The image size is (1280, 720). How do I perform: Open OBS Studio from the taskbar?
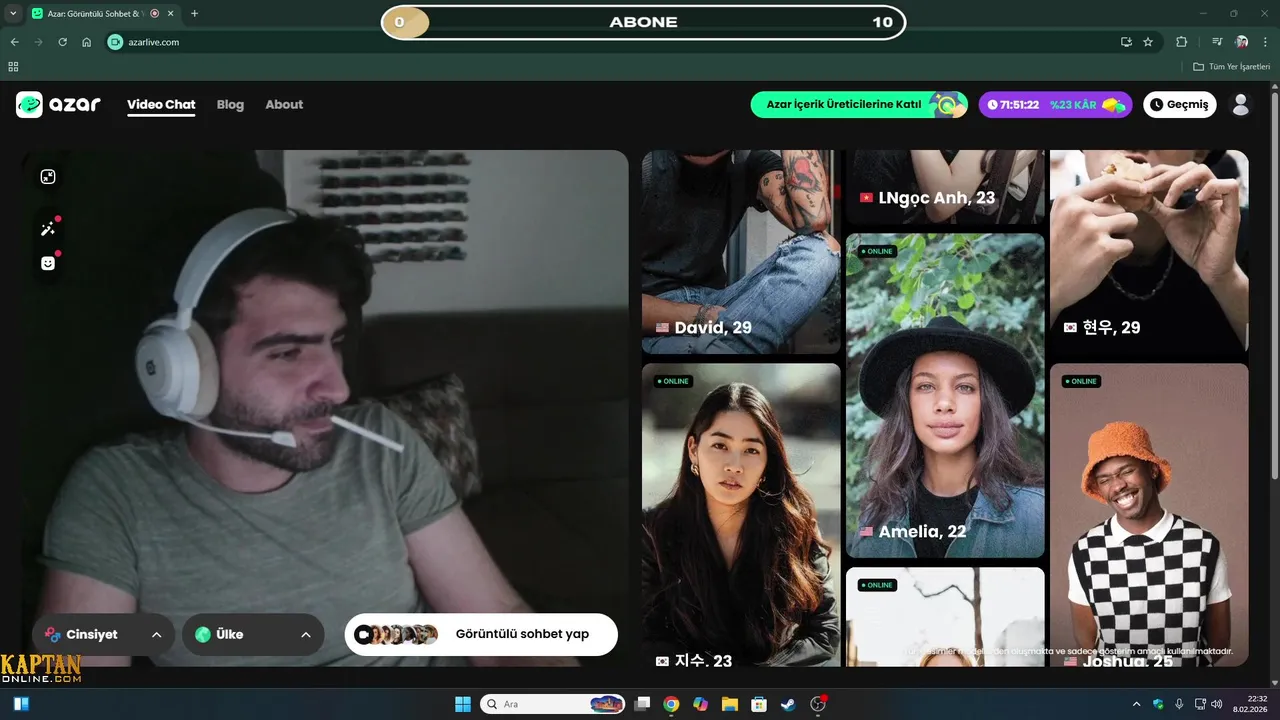point(818,704)
